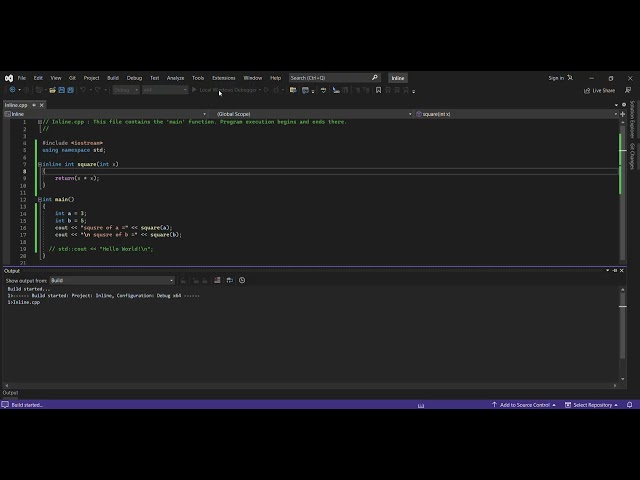This screenshot has height=480, width=640.
Task: Click Select Repository in status bar
Action: tap(591, 405)
